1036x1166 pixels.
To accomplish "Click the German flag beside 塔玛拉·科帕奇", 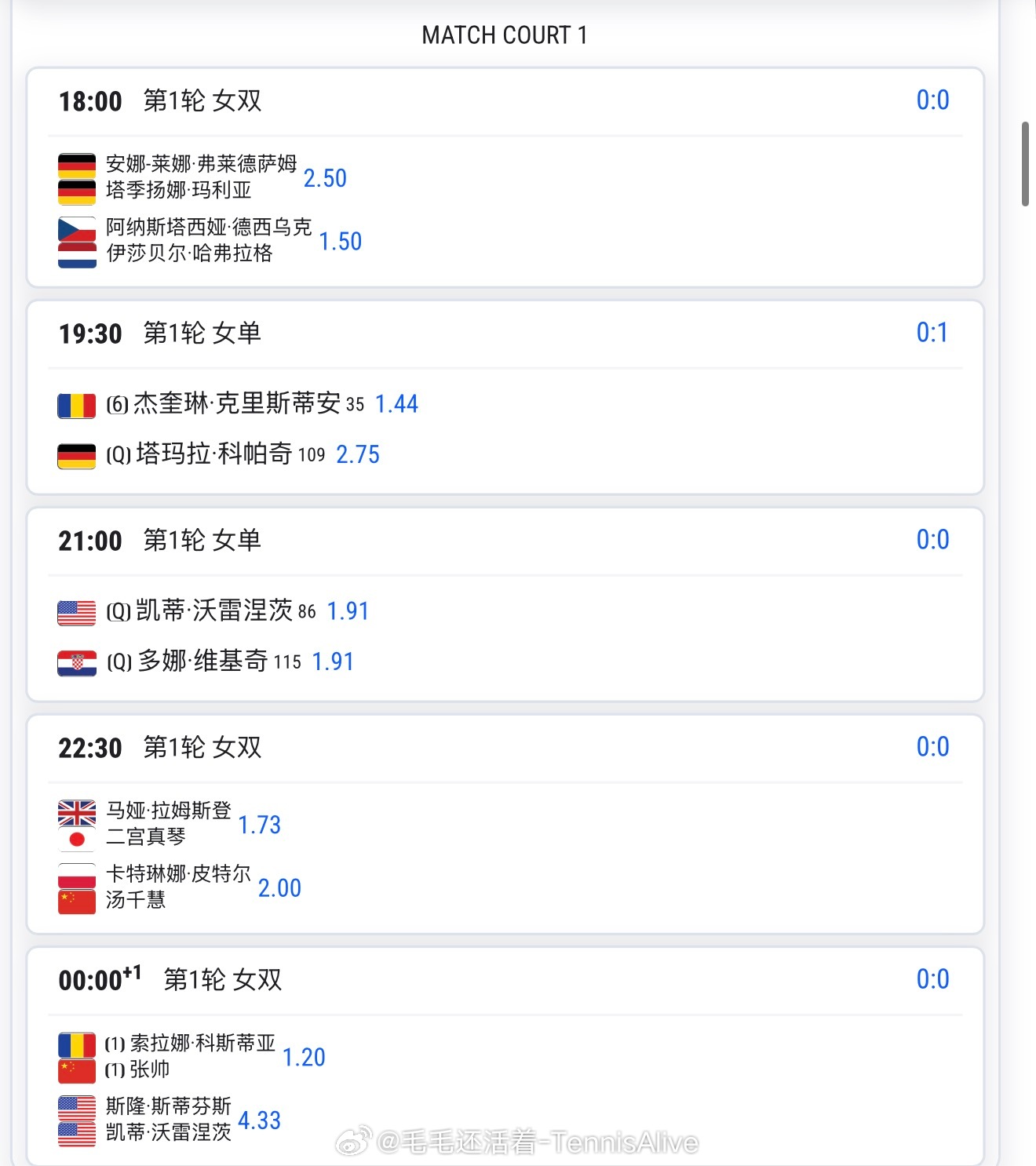I will pyautogui.click(x=77, y=455).
